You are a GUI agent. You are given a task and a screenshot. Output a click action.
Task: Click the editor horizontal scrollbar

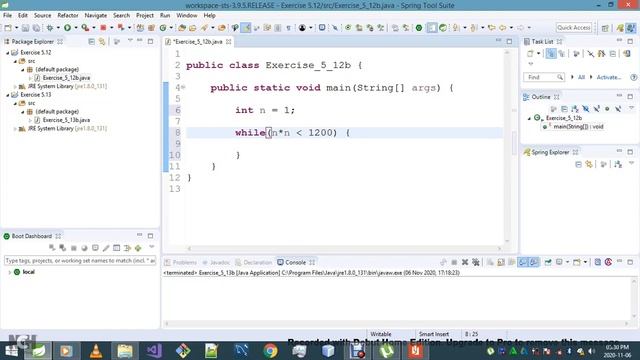tap(344, 248)
